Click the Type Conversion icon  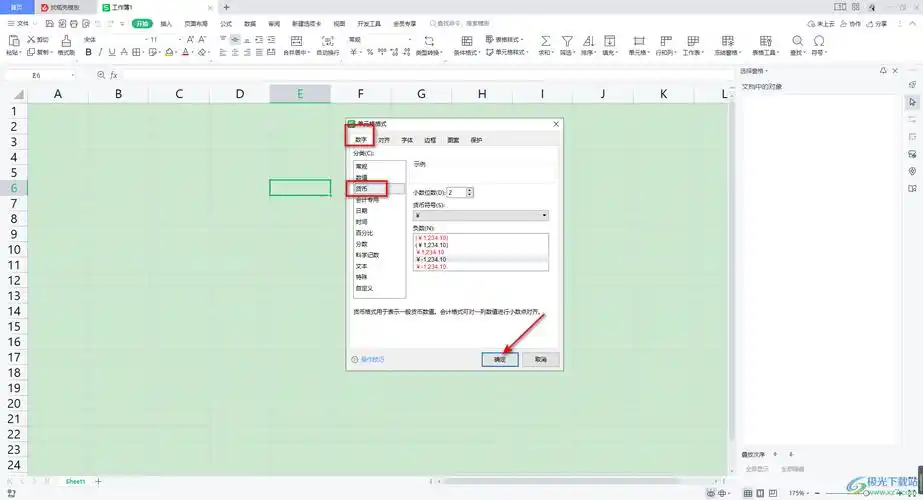(429, 41)
